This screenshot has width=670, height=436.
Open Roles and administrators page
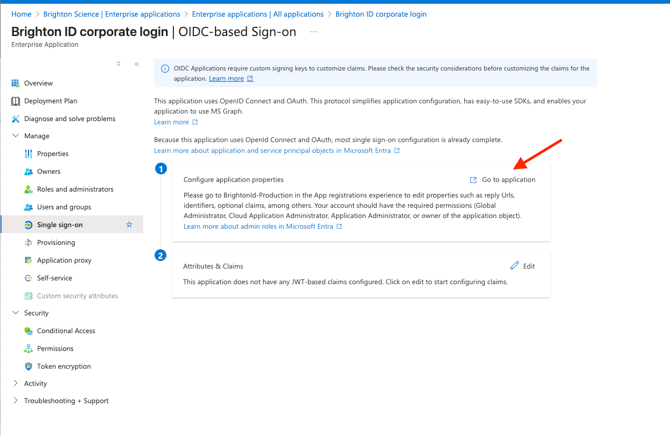click(x=74, y=189)
